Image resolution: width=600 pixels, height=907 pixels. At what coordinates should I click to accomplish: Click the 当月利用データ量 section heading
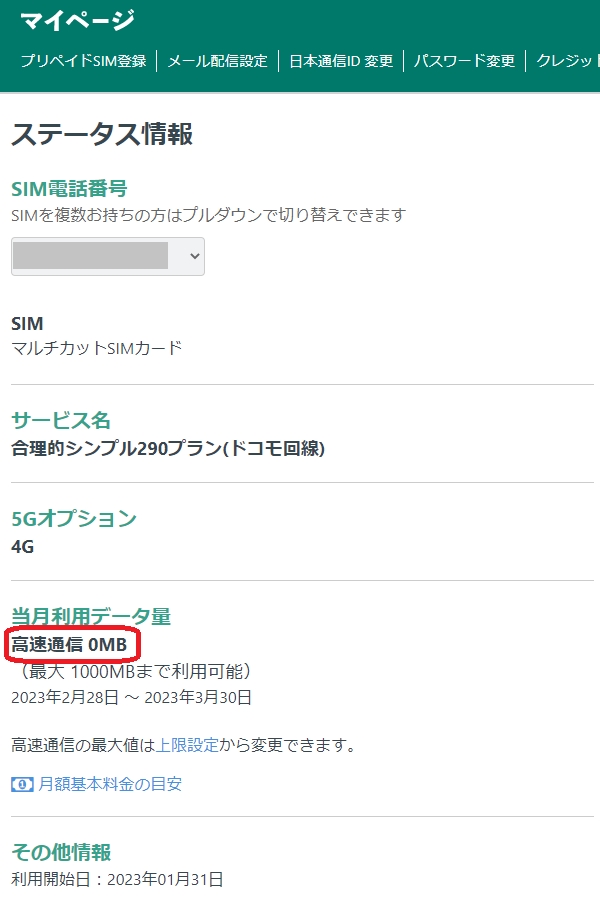pyautogui.click(x=84, y=616)
